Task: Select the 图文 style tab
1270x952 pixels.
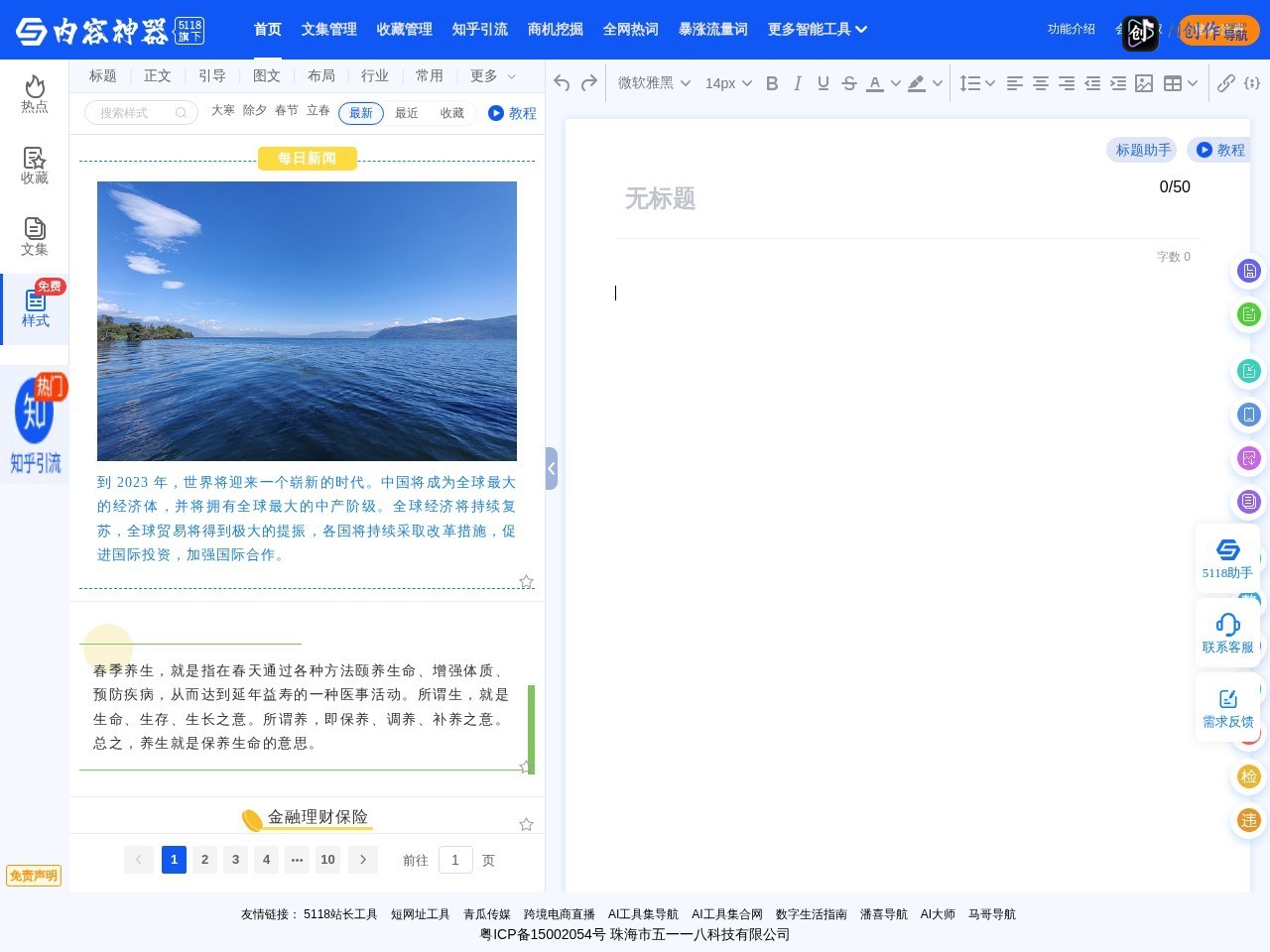Action: click(x=267, y=75)
